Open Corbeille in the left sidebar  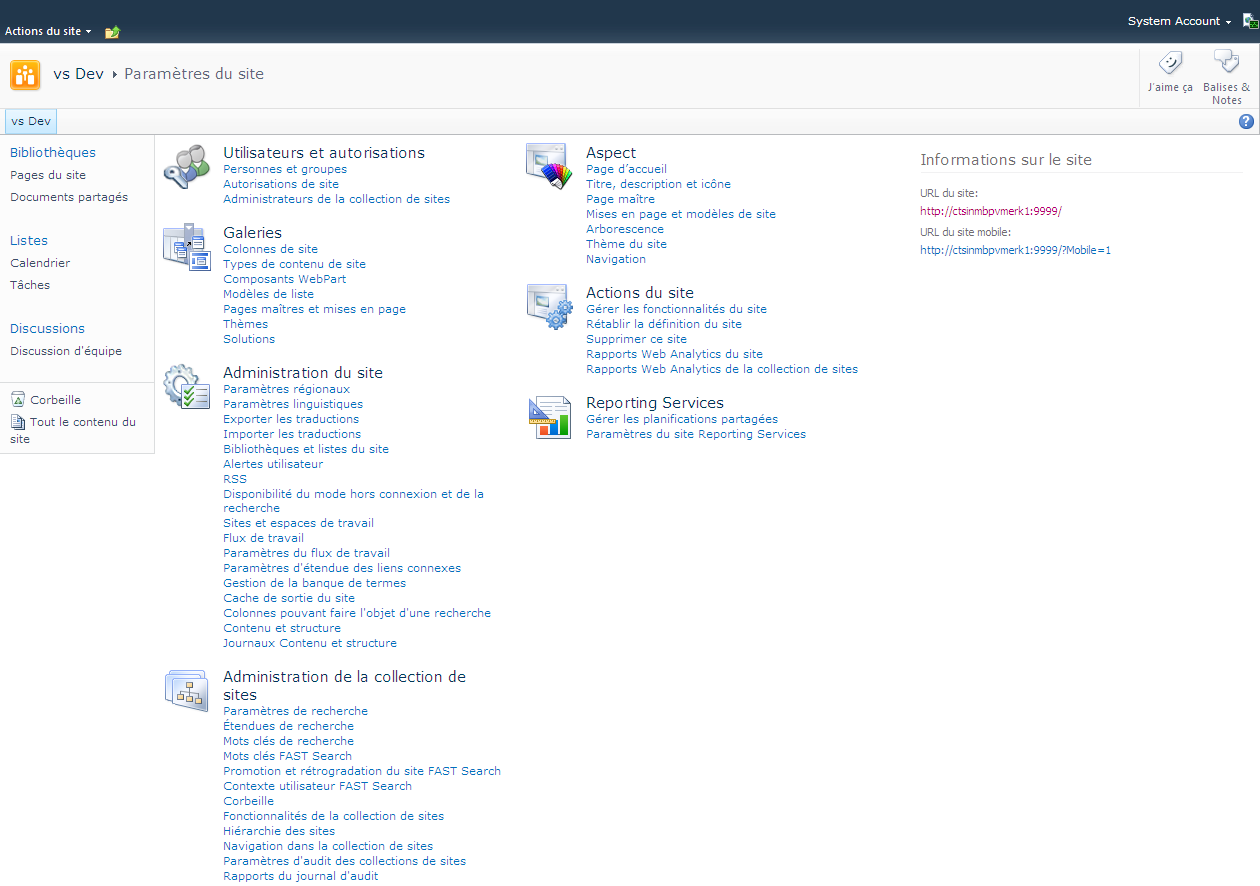55,400
